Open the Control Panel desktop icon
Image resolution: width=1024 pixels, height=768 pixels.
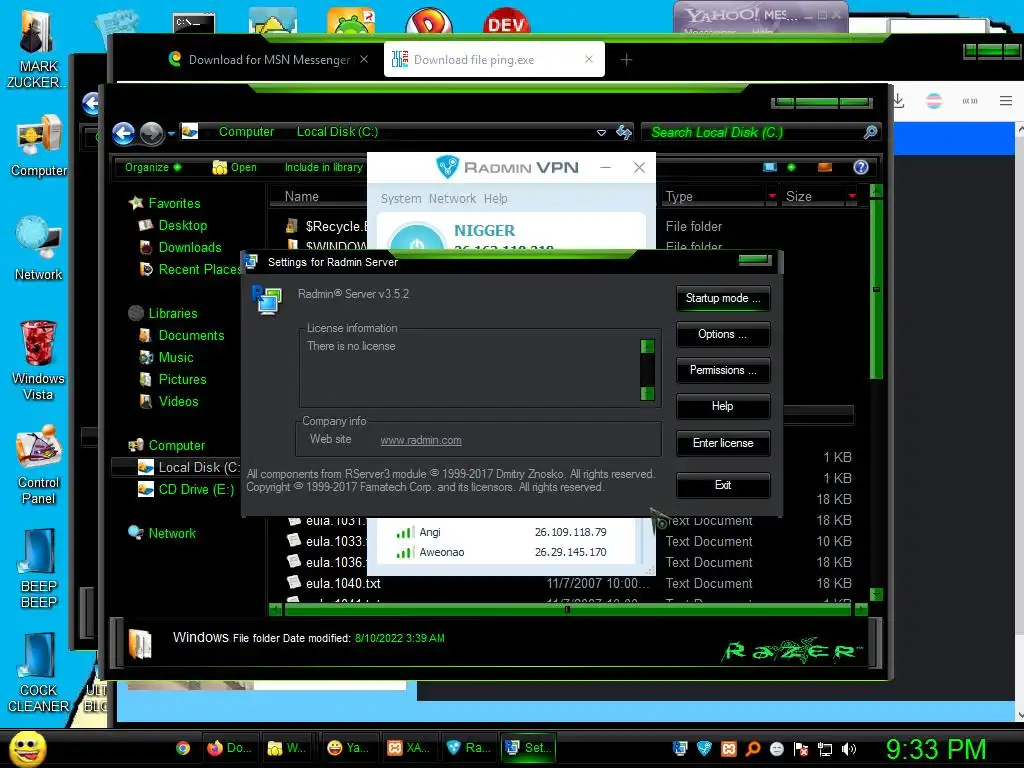(39, 465)
